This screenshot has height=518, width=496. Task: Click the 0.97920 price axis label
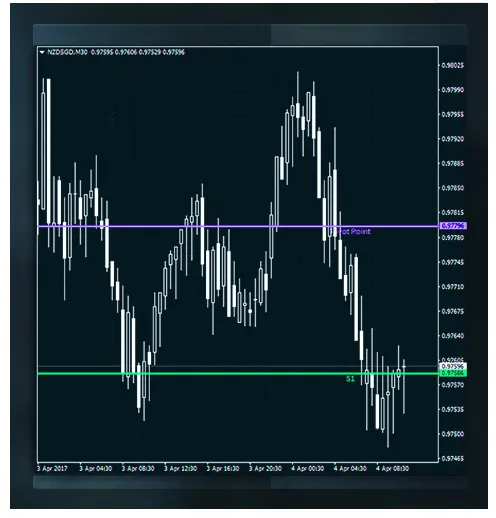pyautogui.click(x=453, y=139)
